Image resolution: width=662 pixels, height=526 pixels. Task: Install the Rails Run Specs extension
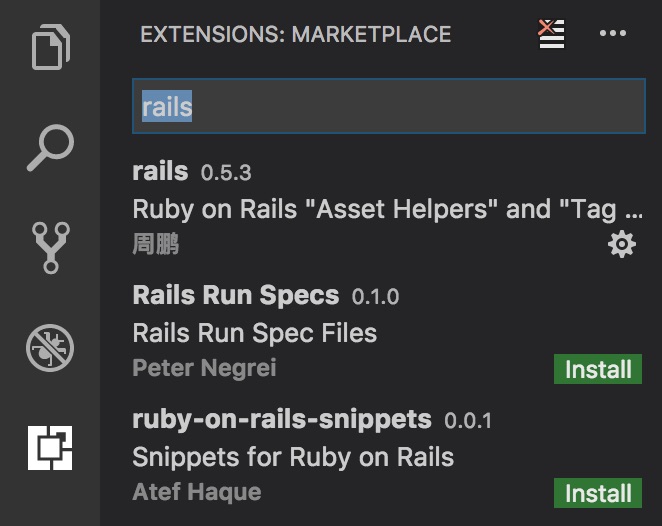point(598,369)
